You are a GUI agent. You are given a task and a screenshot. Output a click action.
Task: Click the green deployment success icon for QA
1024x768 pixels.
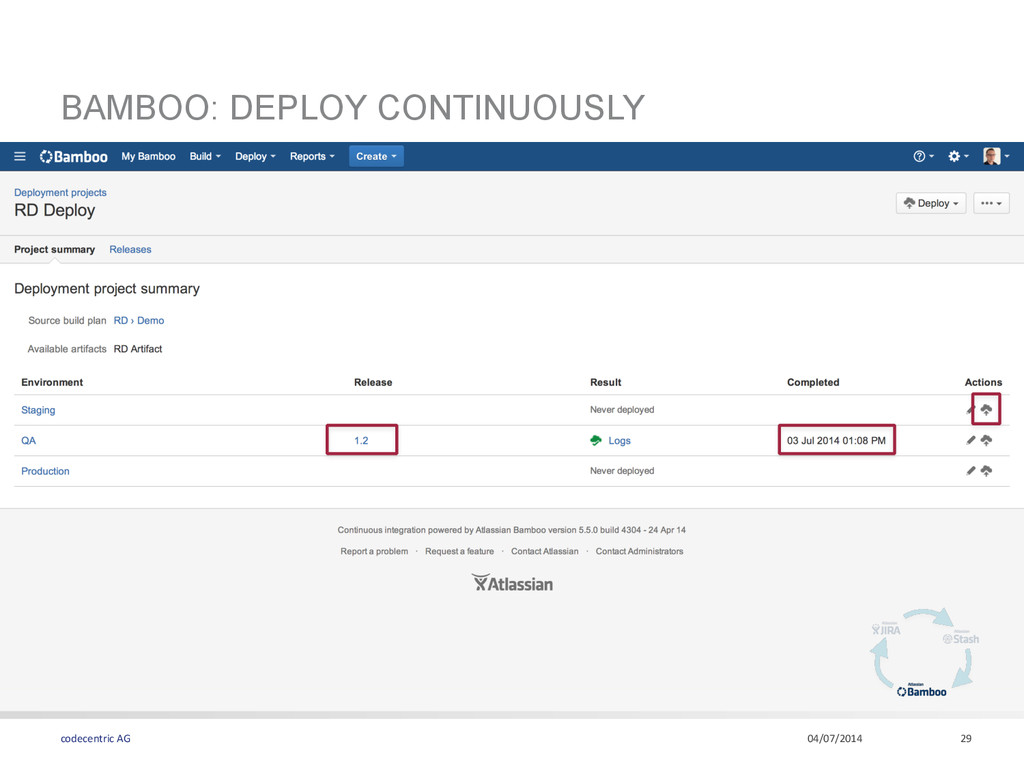click(x=596, y=441)
